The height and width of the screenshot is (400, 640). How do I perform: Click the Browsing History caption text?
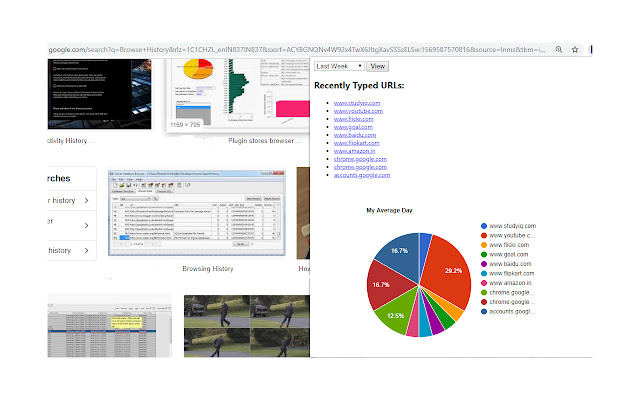pyautogui.click(x=208, y=269)
